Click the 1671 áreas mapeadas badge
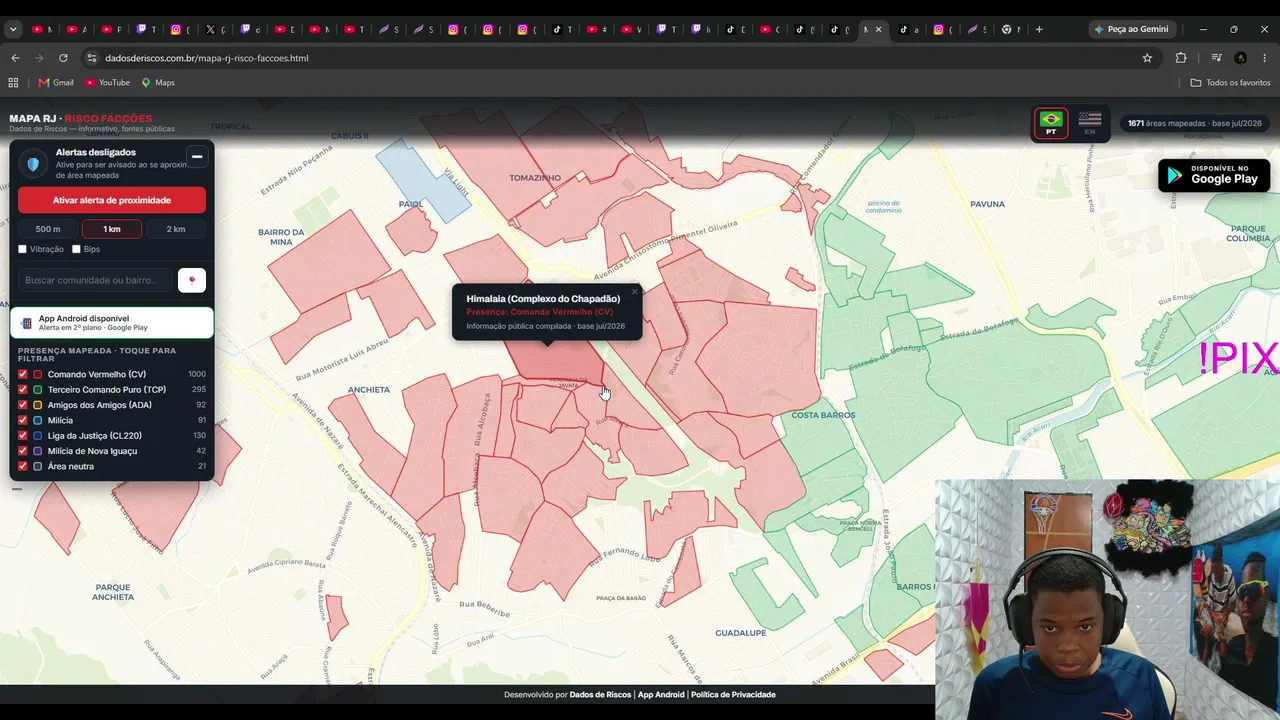The width and height of the screenshot is (1280, 720). pyautogui.click(x=1195, y=123)
